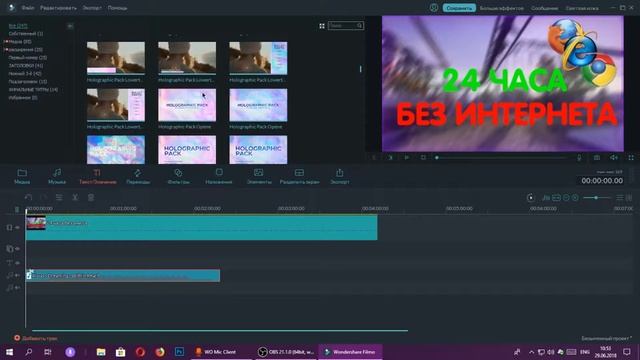Open the Экспорт menu in the menu bar
This screenshot has height=360, width=640.
tap(92, 8)
